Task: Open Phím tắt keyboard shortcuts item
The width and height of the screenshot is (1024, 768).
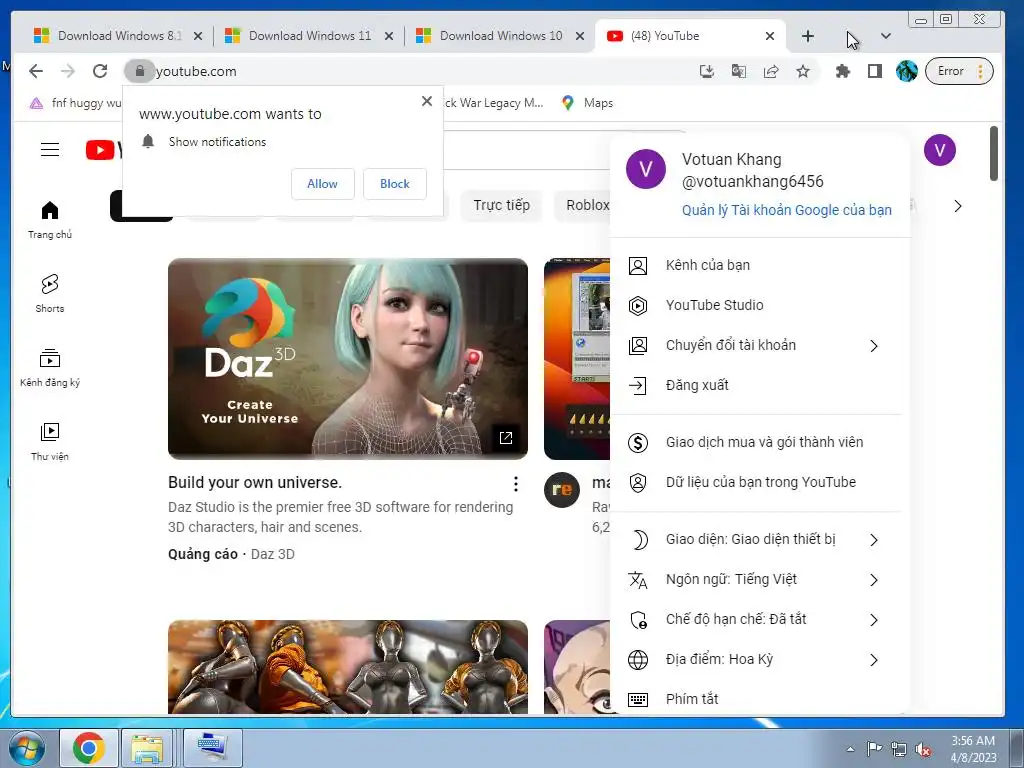Action: tap(760, 699)
